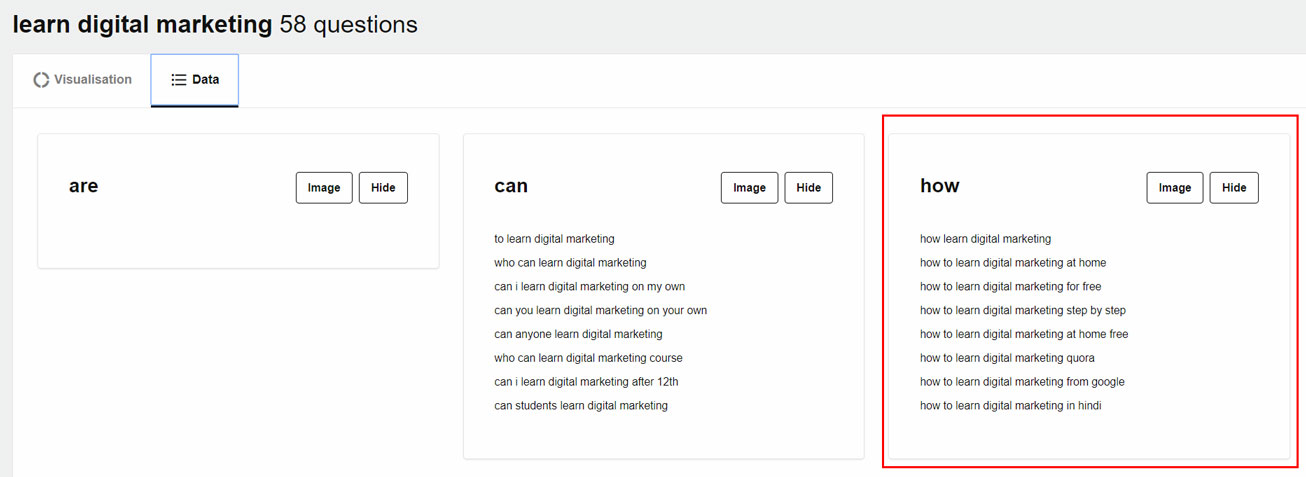Hide the 'are' questions card

point(383,188)
